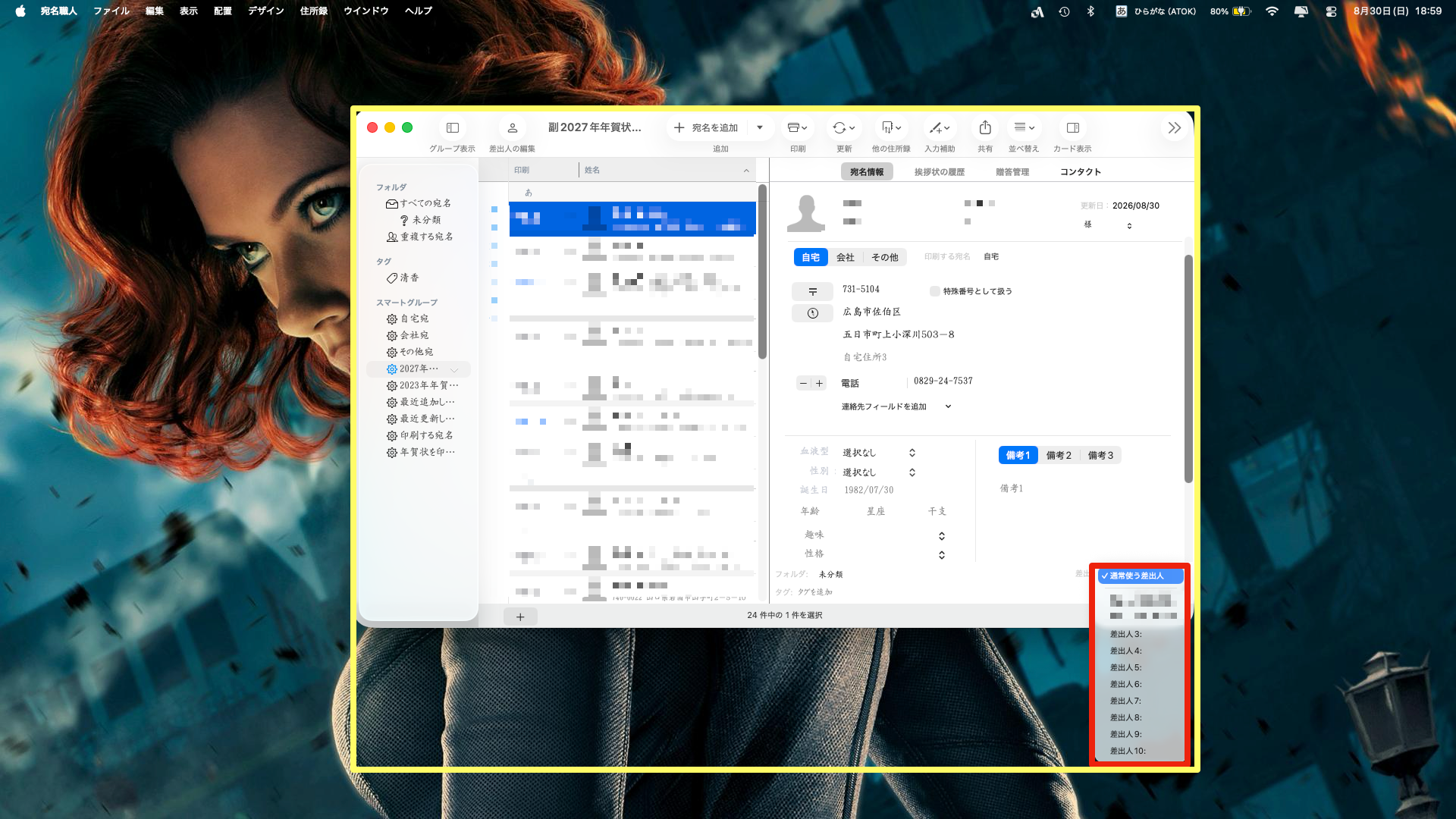Click the detail pane vertical scrollbar

point(1188,369)
